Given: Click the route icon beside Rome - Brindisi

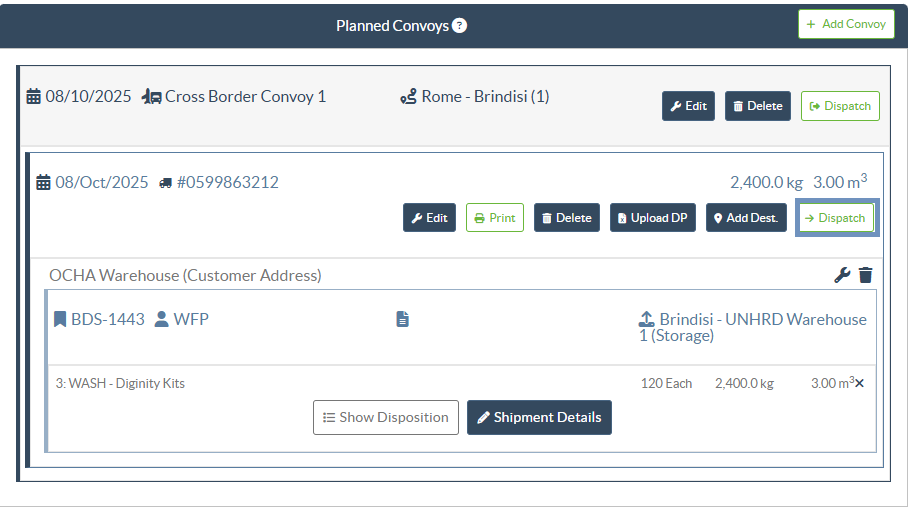Looking at the screenshot, I should click(408, 97).
